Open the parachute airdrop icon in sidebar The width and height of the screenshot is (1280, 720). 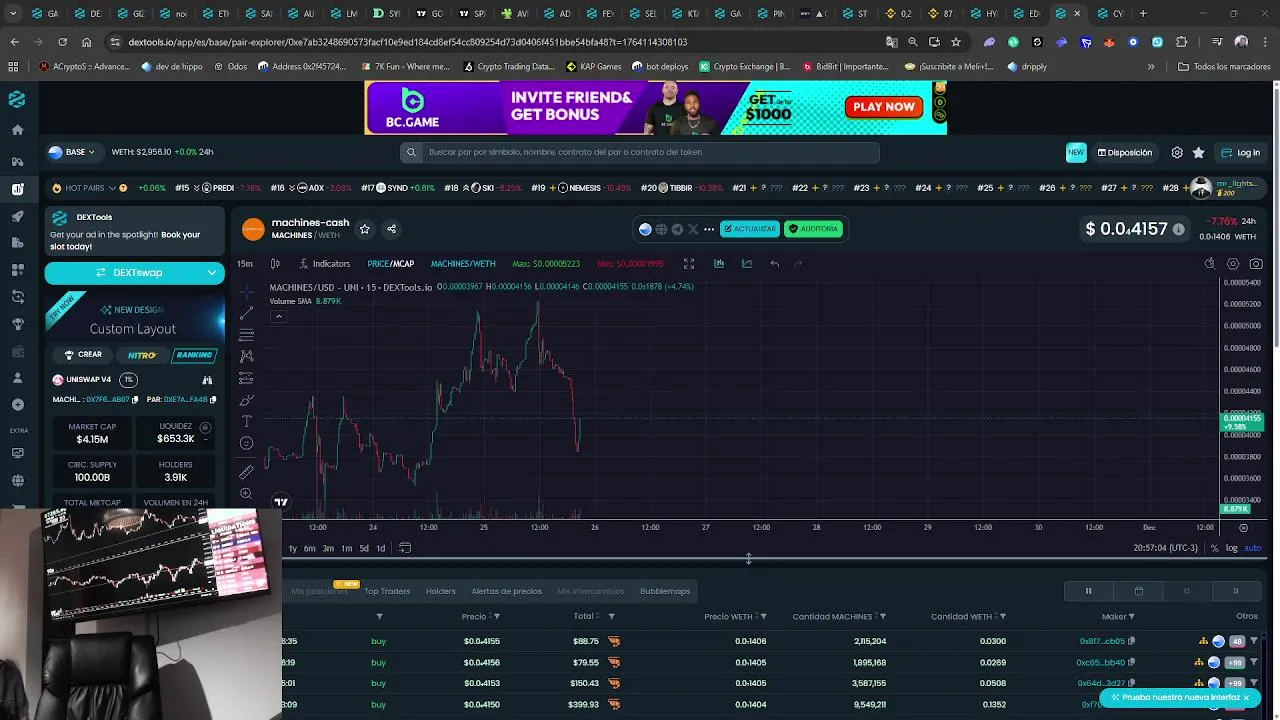point(17,324)
